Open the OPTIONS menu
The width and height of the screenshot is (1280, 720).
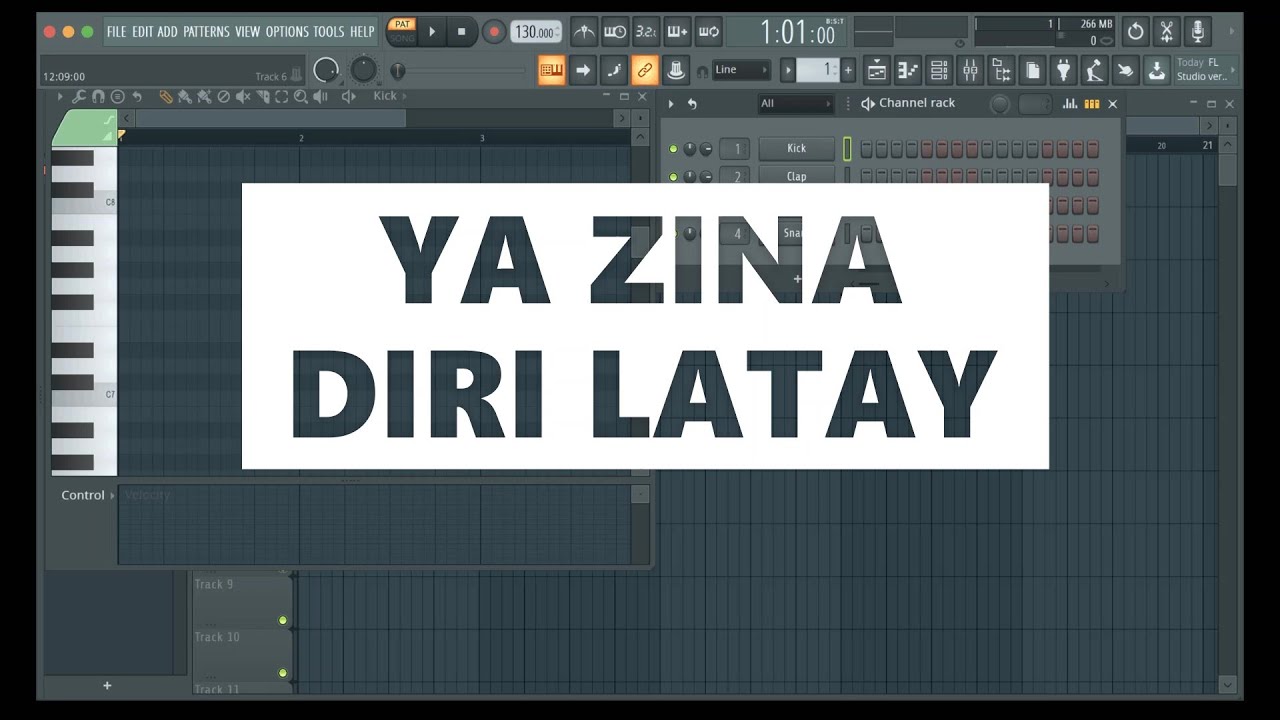click(x=287, y=32)
